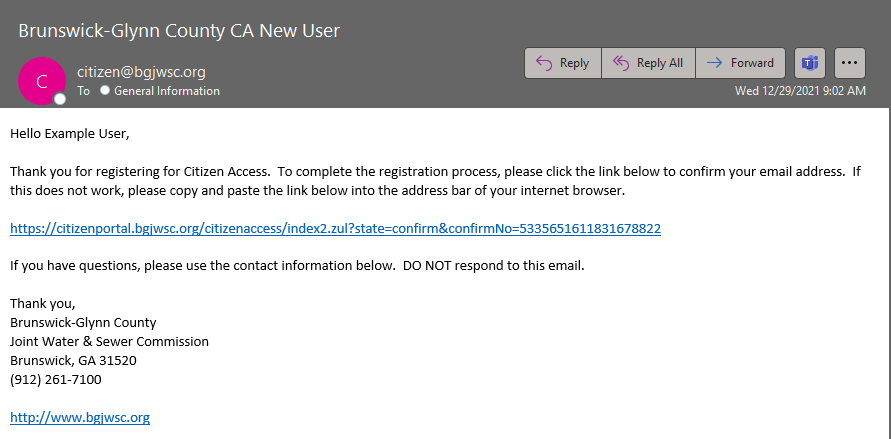
Task: Open the more actions ellipsis menu
Action: (850, 63)
